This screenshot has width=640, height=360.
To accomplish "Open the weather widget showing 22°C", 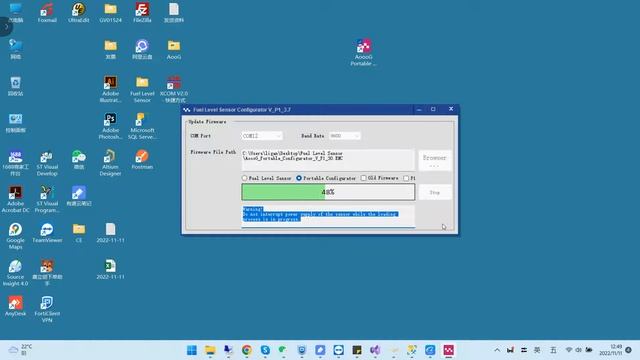I will [x=20, y=350].
